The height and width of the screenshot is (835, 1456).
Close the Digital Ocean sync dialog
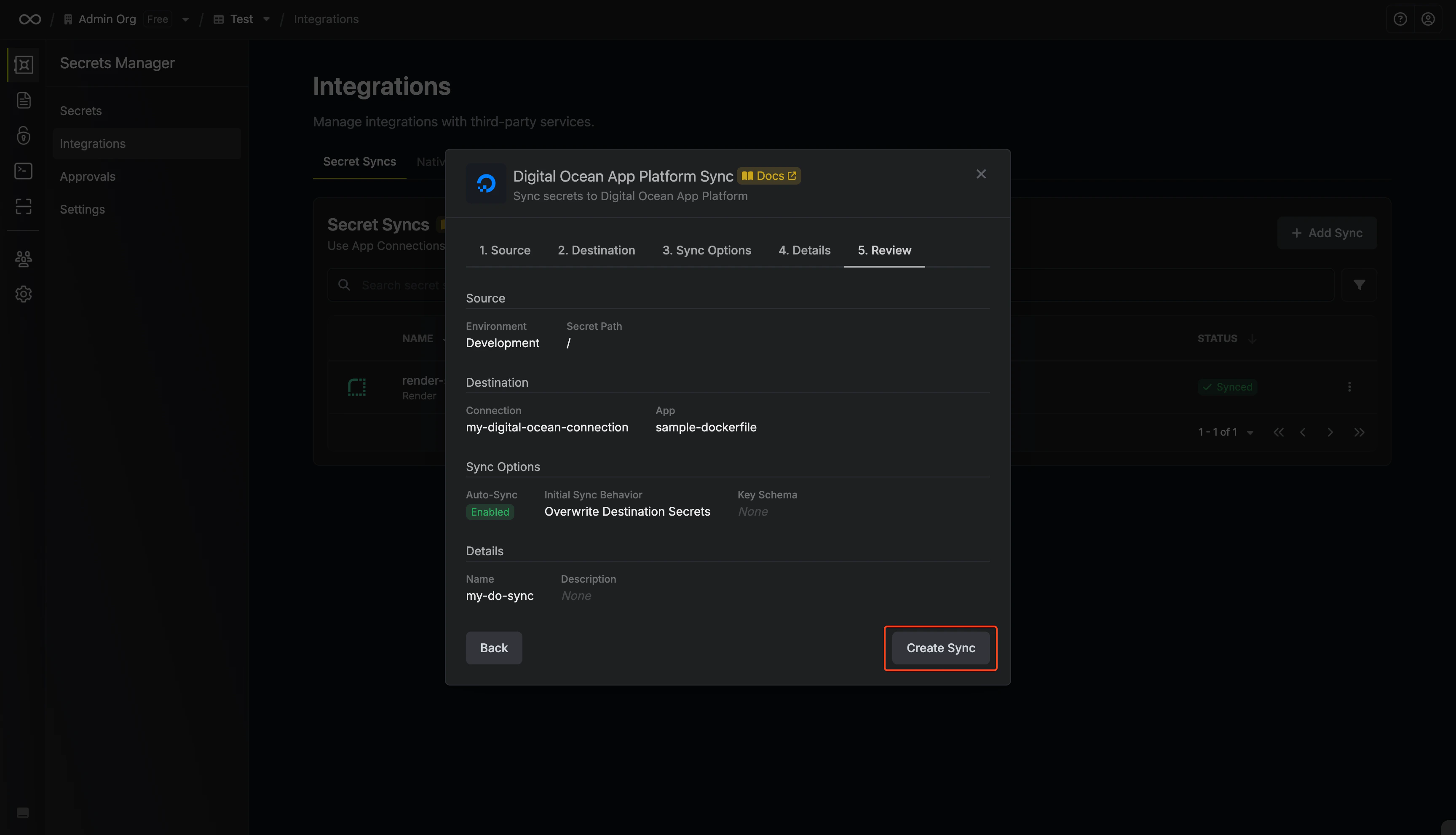tap(981, 174)
